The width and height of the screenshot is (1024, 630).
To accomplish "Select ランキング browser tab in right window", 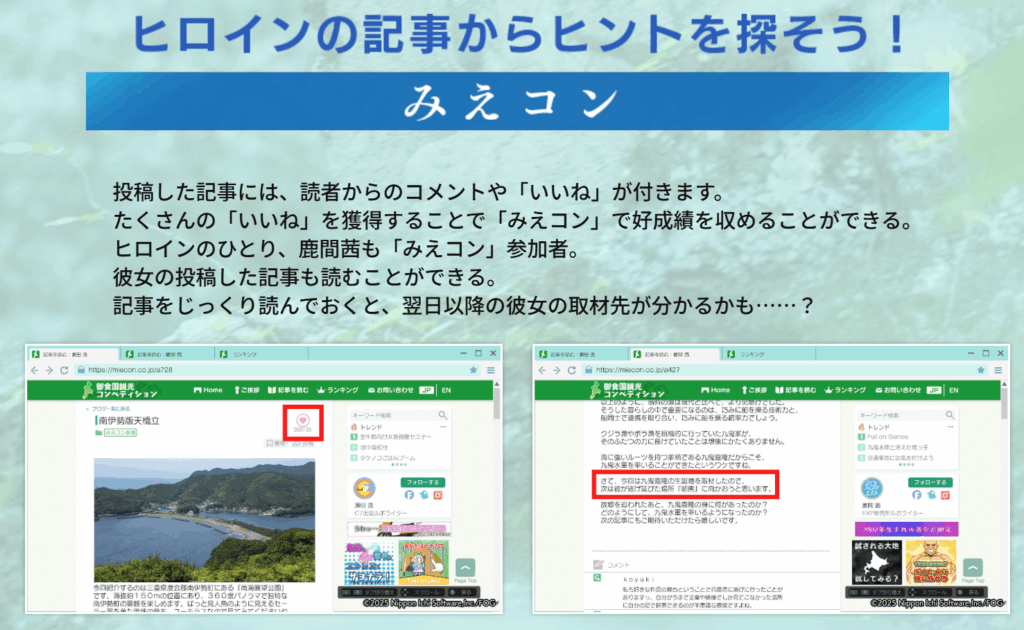I will 770,354.
